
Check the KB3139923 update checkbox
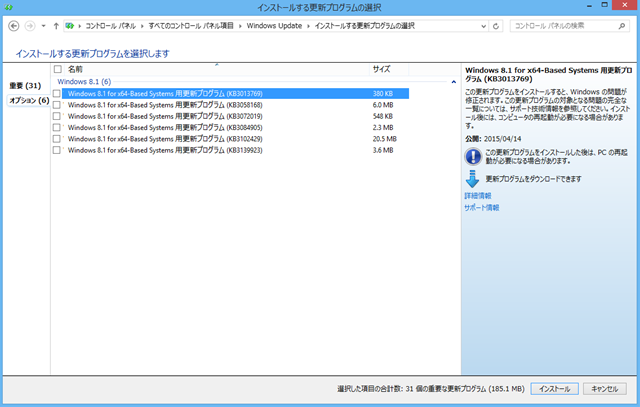[57, 150]
